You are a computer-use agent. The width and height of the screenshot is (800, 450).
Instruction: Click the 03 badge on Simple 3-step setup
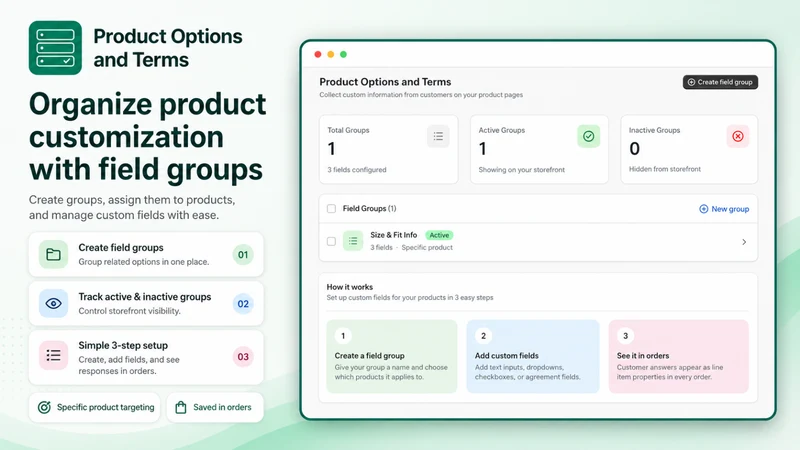pos(243,357)
